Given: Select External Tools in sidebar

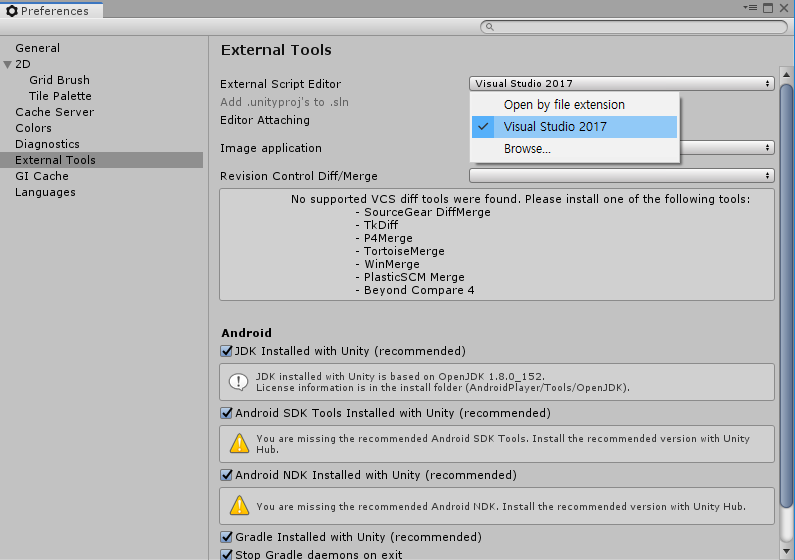Looking at the screenshot, I should coord(101,160).
